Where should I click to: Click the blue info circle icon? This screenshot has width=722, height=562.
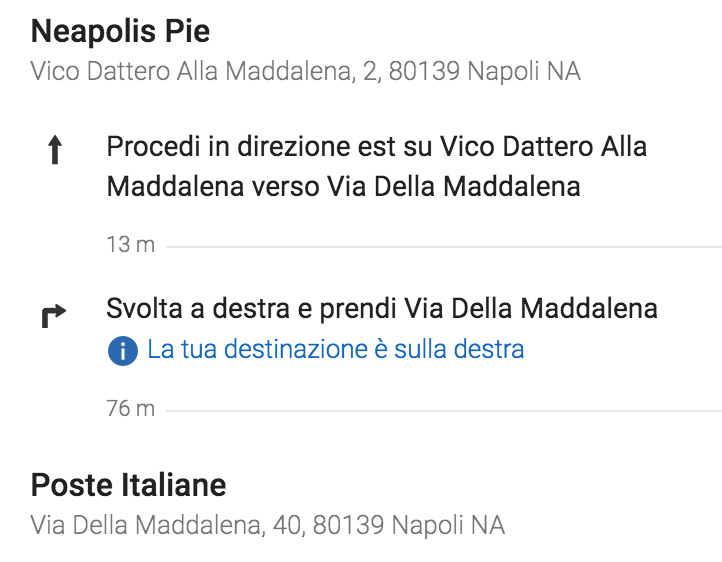(x=122, y=351)
